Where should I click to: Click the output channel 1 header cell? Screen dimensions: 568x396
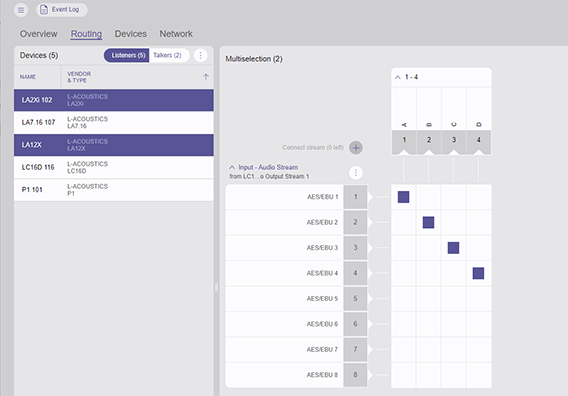click(x=404, y=142)
